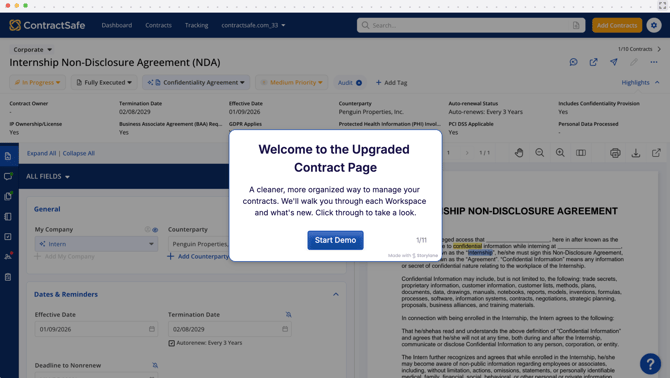The image size is (670, 378).
Task: Select the document workspace sidebar icon
Action: [8, 156]
